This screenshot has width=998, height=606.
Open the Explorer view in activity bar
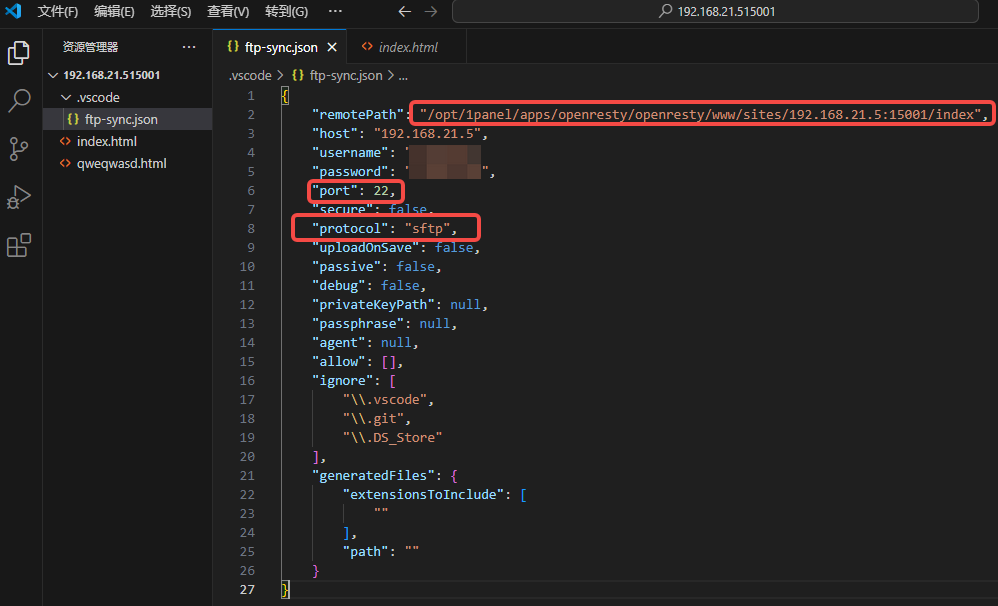[x=19, y=53]
